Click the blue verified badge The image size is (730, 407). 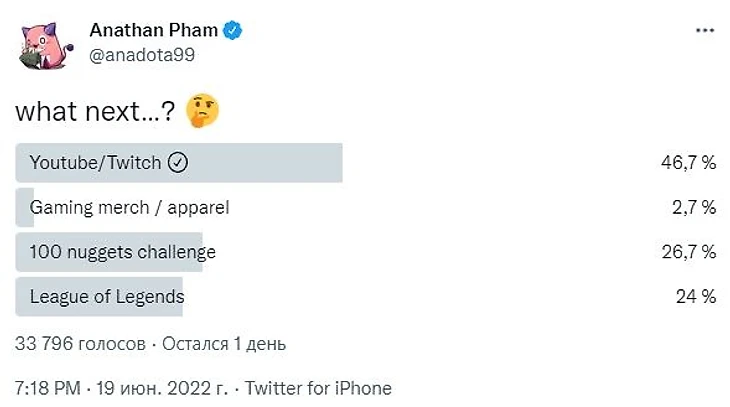point(233,31)
